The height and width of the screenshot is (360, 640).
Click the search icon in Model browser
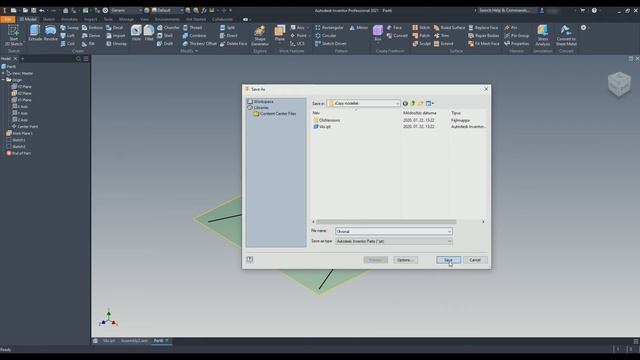(x=78, y=59)
